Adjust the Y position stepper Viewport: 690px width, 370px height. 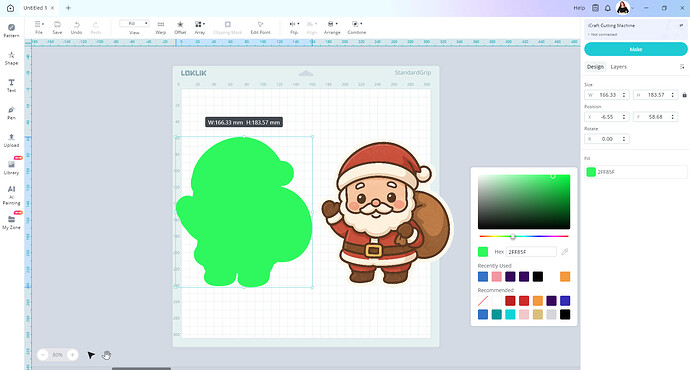pos(672,117)
